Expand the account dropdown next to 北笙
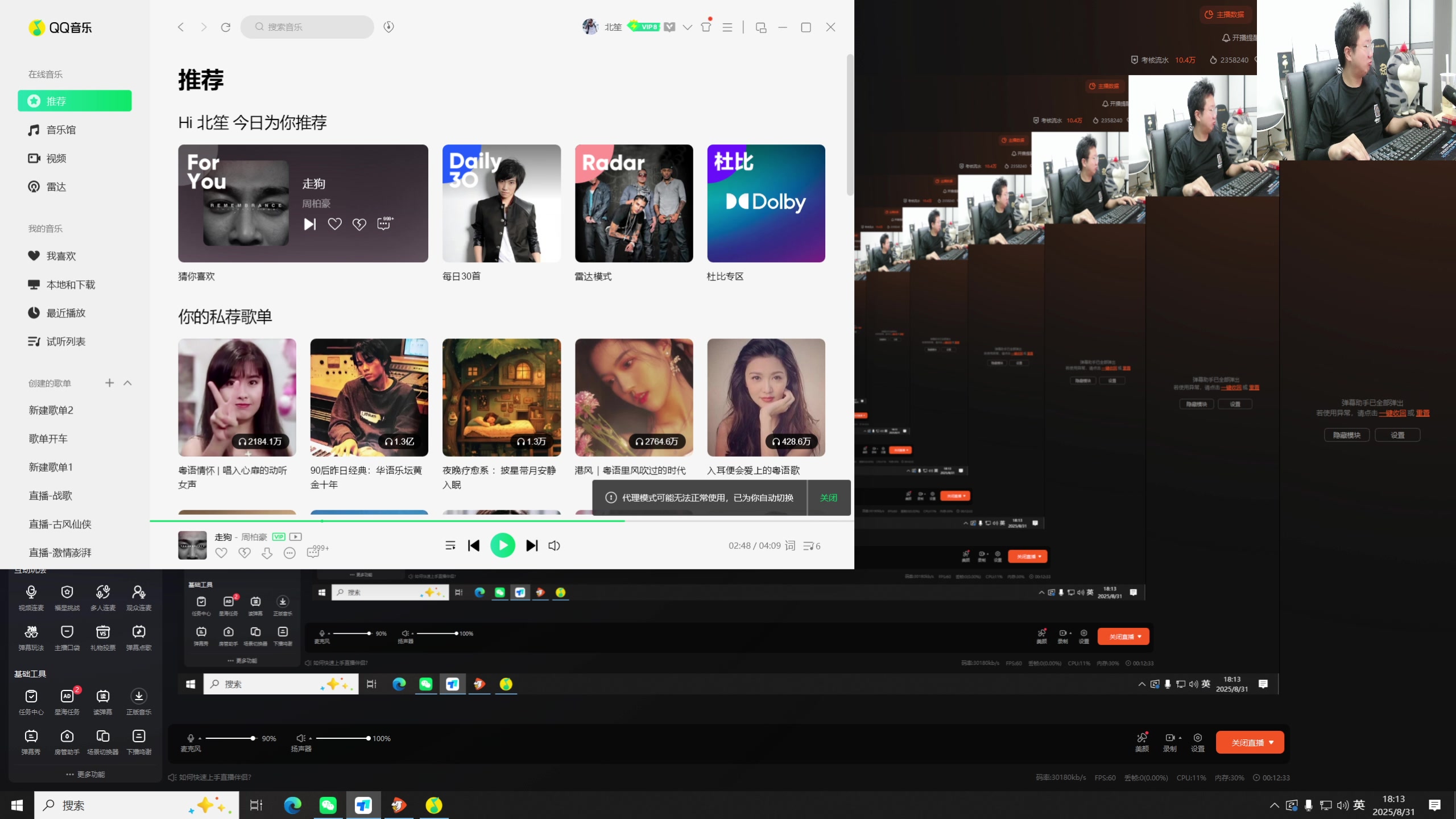The image size is (1456, 819). 688,27
